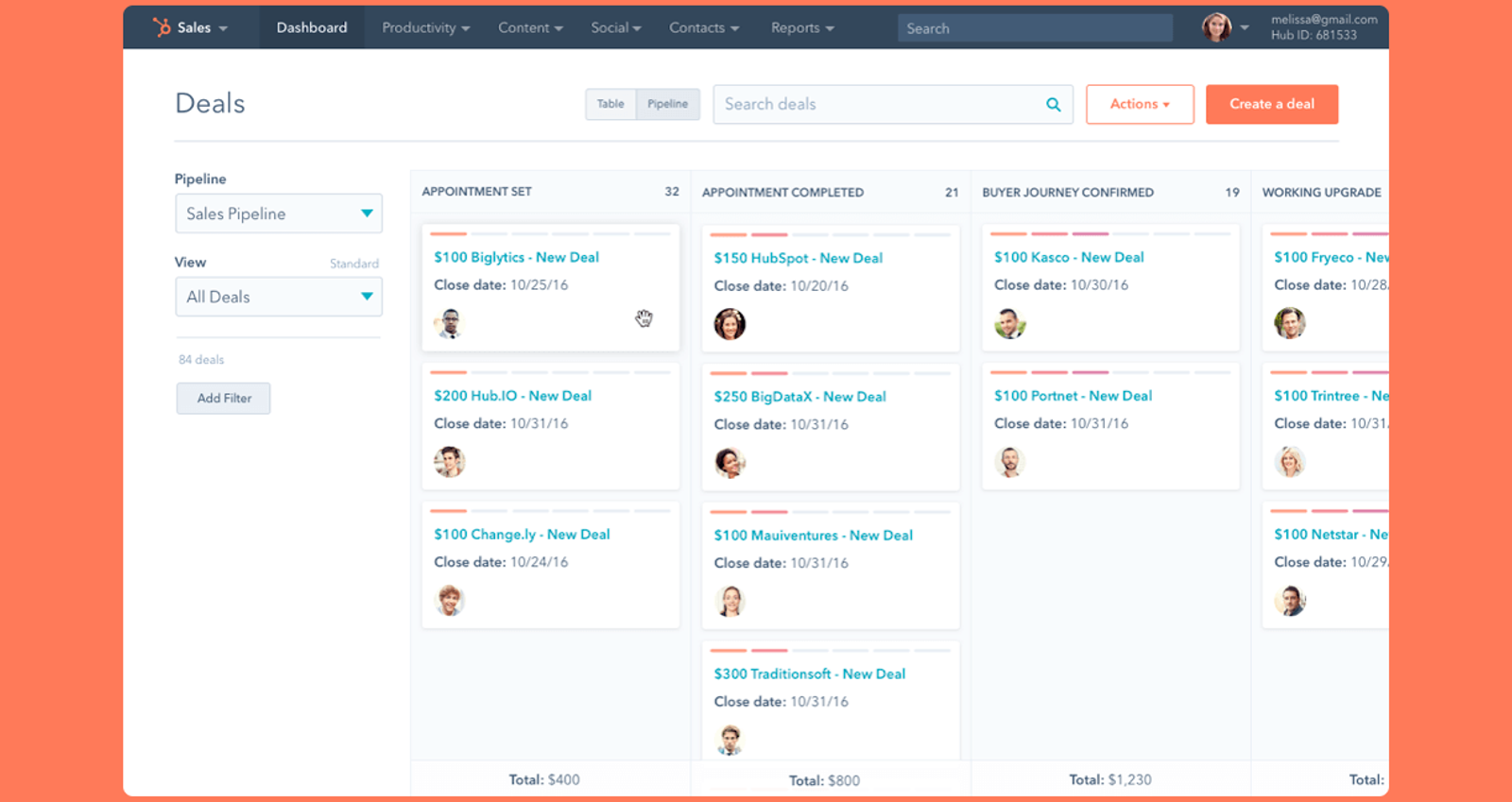Expand account arrow next to avatar

pyautogui.click(x=1245, y=27)
